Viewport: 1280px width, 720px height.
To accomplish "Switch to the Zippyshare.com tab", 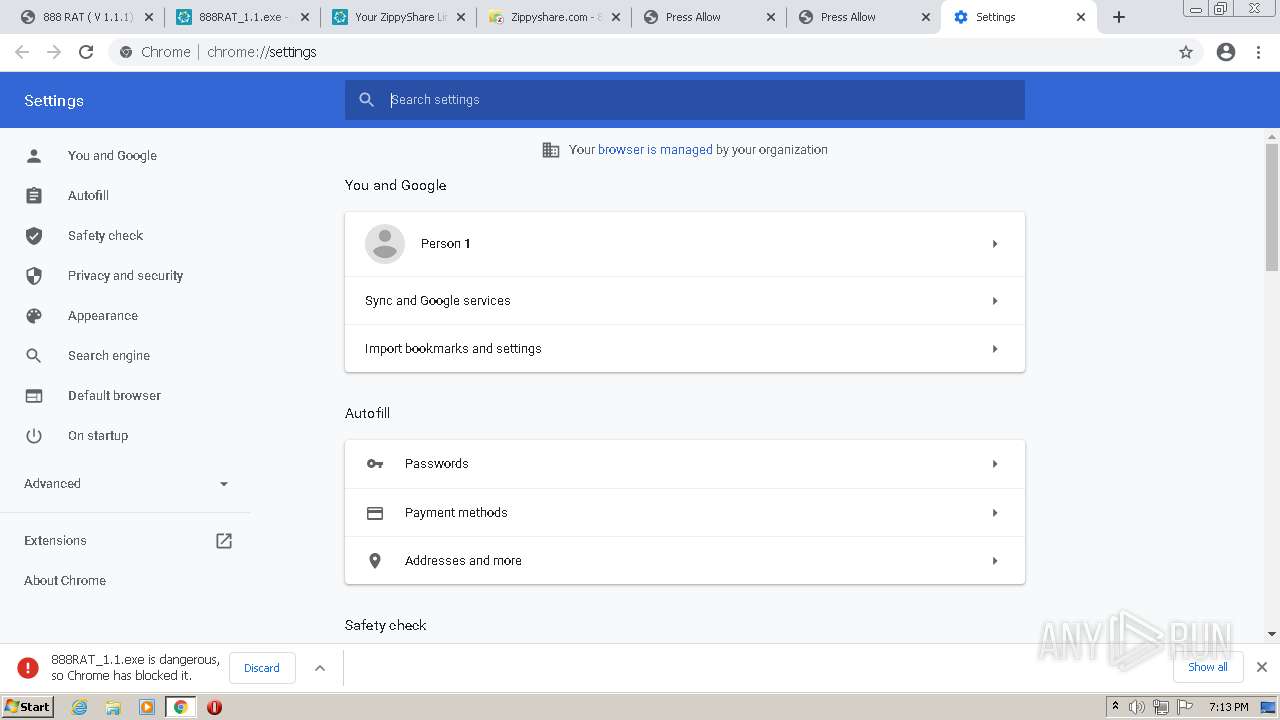I will point(555,17).
